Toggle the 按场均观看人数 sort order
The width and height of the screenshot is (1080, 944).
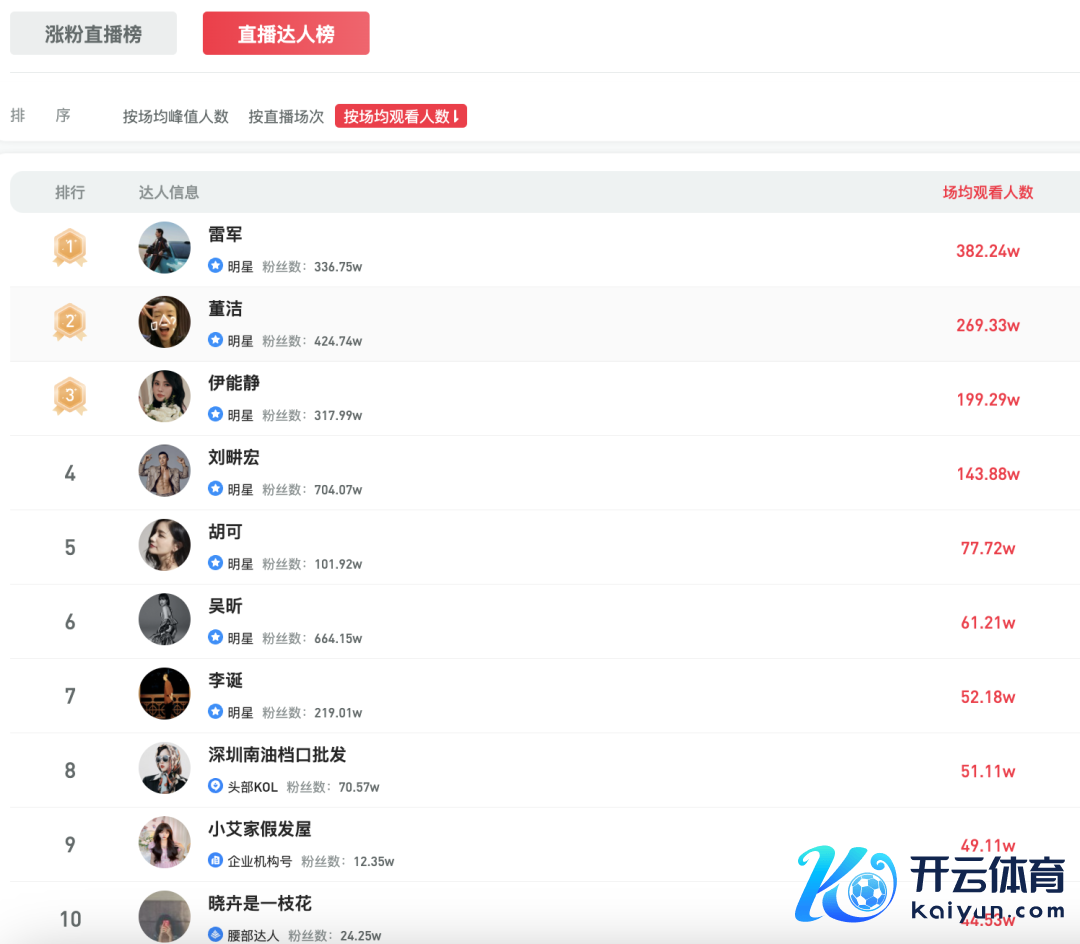(x=401, y=117)
